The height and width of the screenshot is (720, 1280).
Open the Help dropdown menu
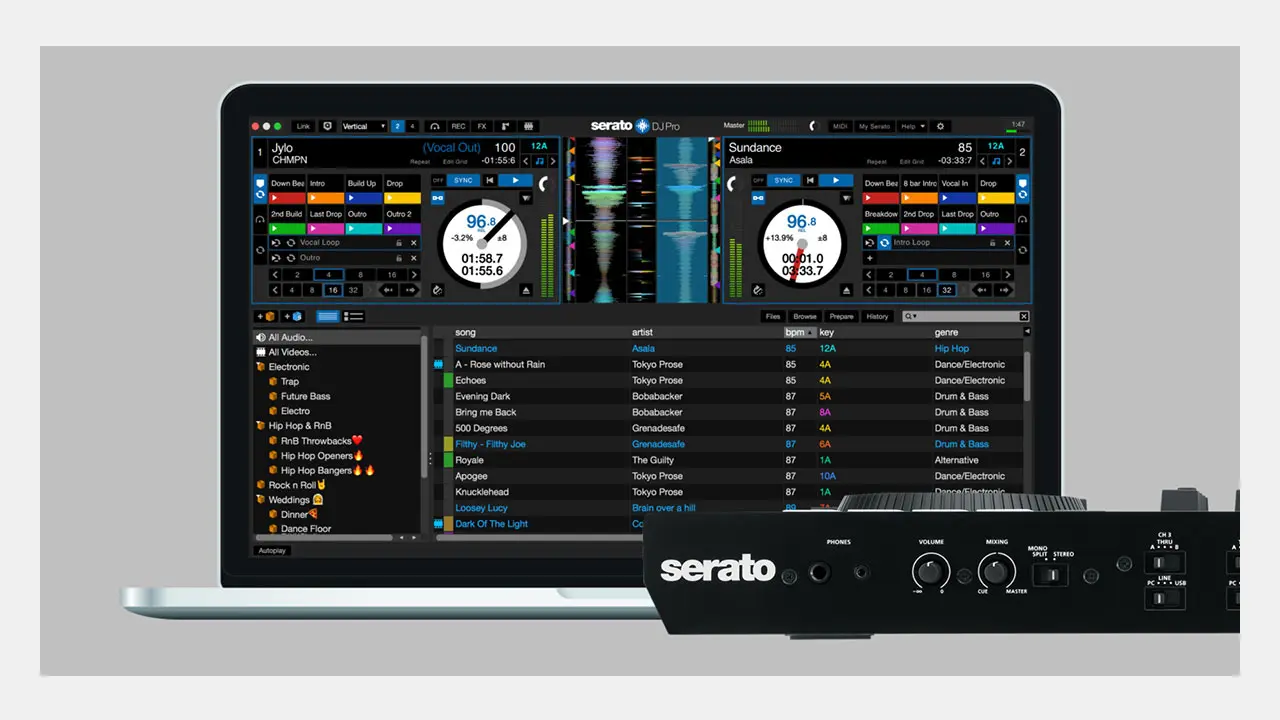911,126
